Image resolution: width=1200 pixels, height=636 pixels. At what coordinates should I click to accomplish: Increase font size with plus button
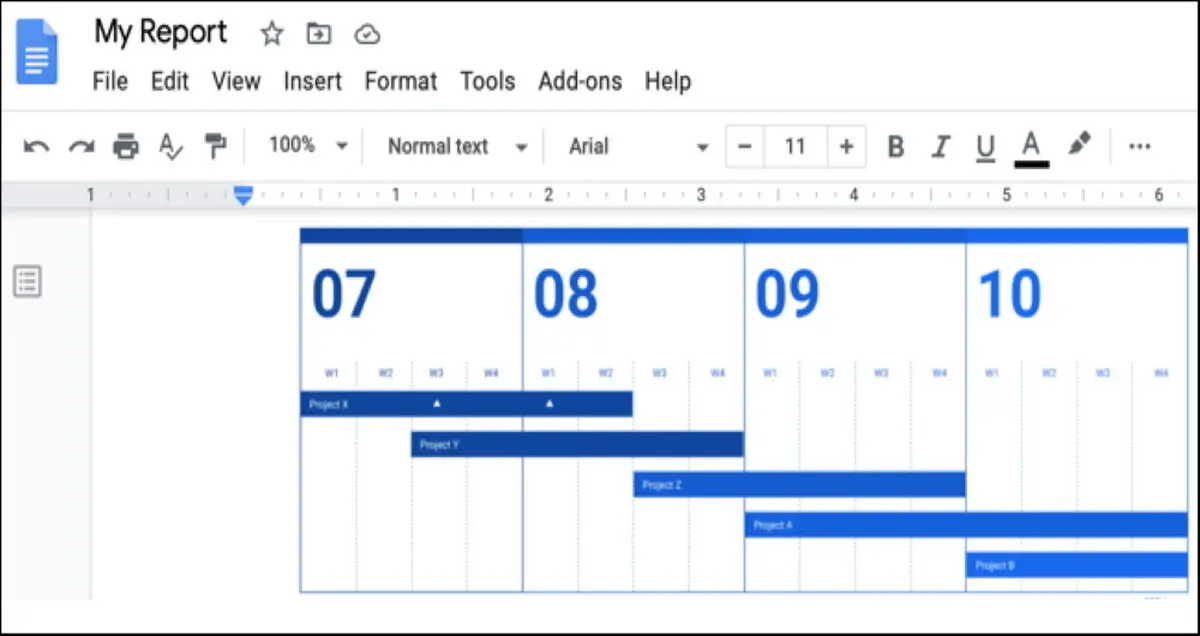tap(846, 147)
